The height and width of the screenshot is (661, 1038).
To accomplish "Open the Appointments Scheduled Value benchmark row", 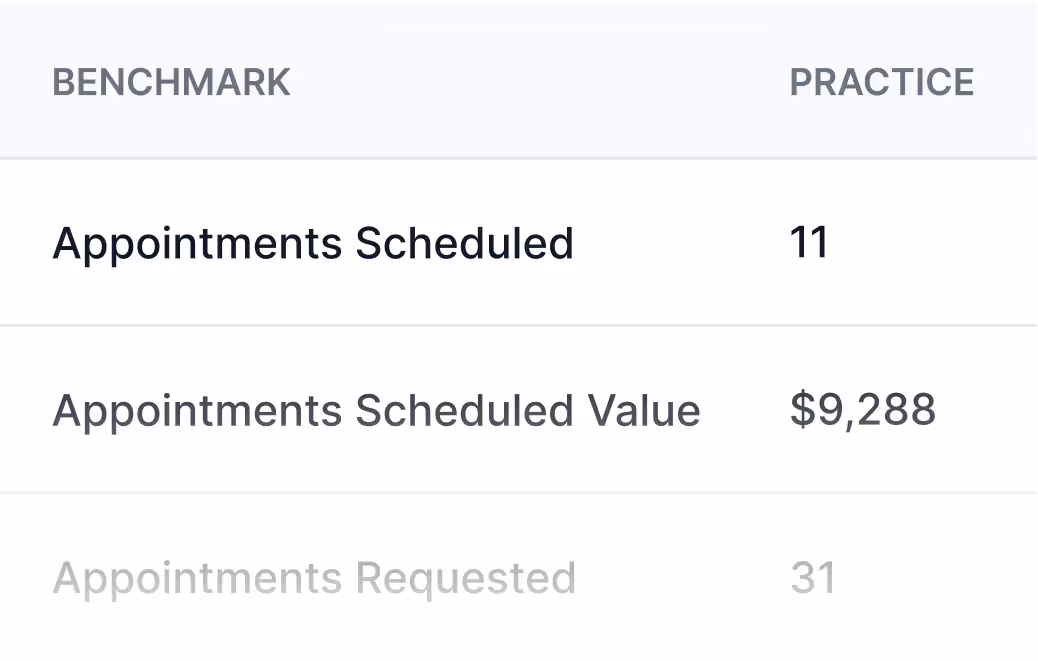I will pos(518,410).
